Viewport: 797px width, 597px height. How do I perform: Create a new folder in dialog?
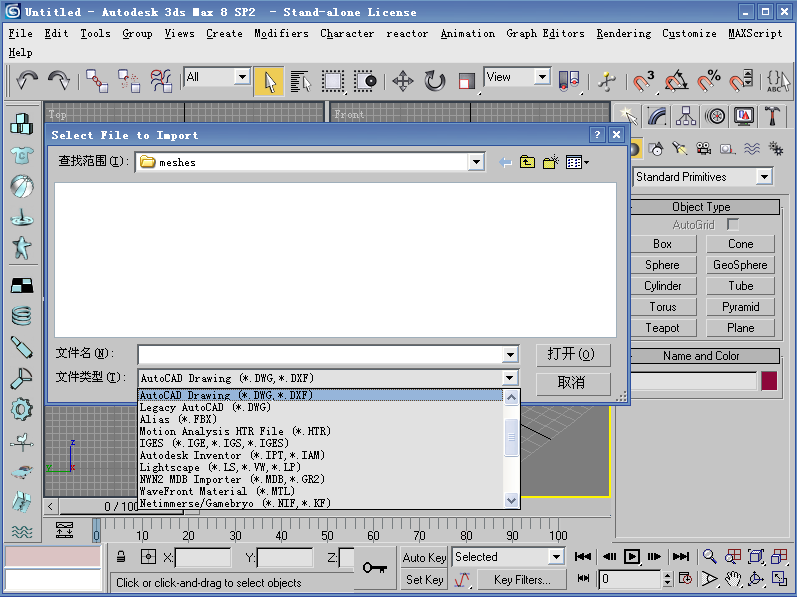click(551, 162)
